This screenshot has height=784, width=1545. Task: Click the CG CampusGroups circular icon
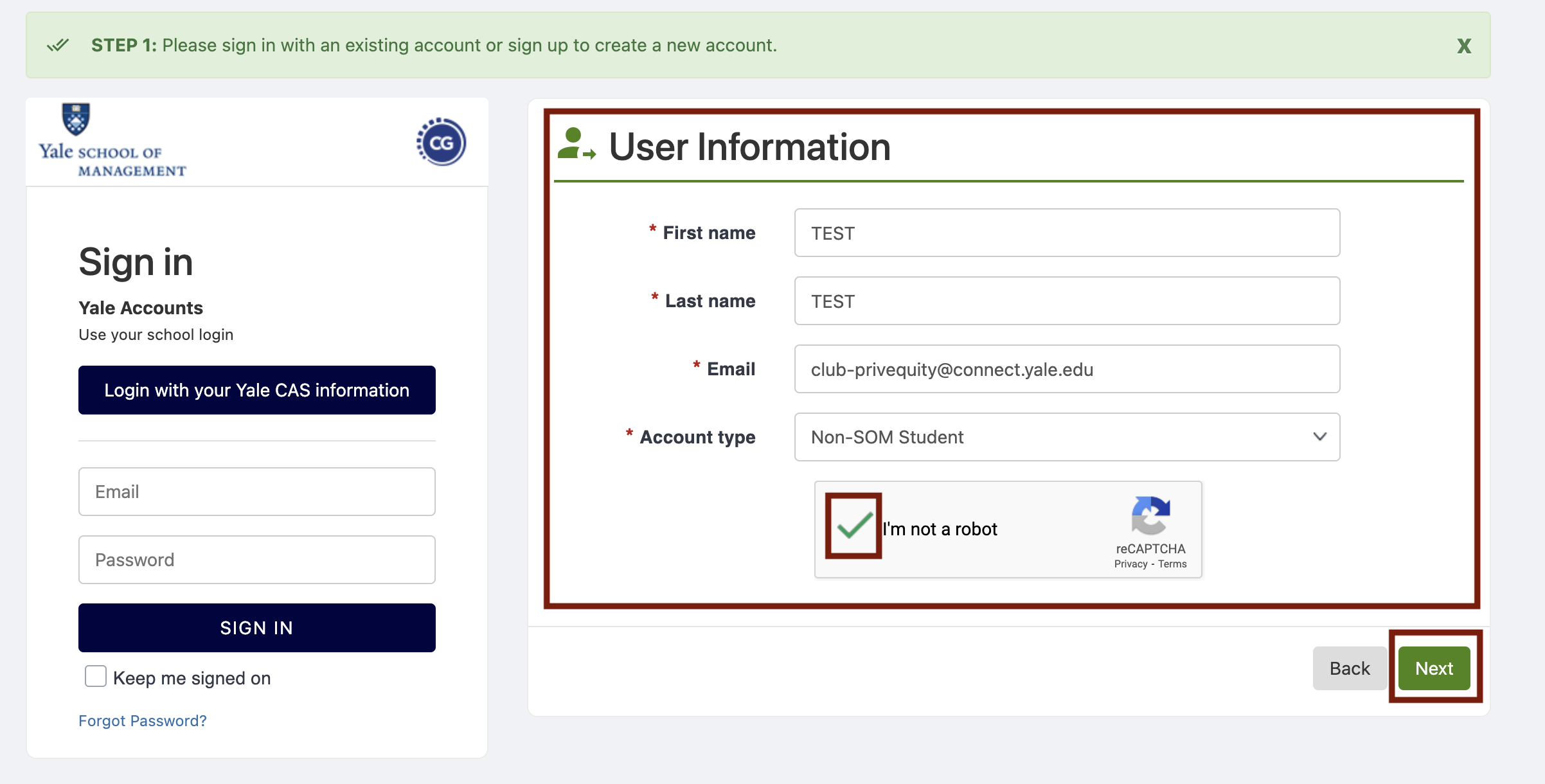coord(441,142)
